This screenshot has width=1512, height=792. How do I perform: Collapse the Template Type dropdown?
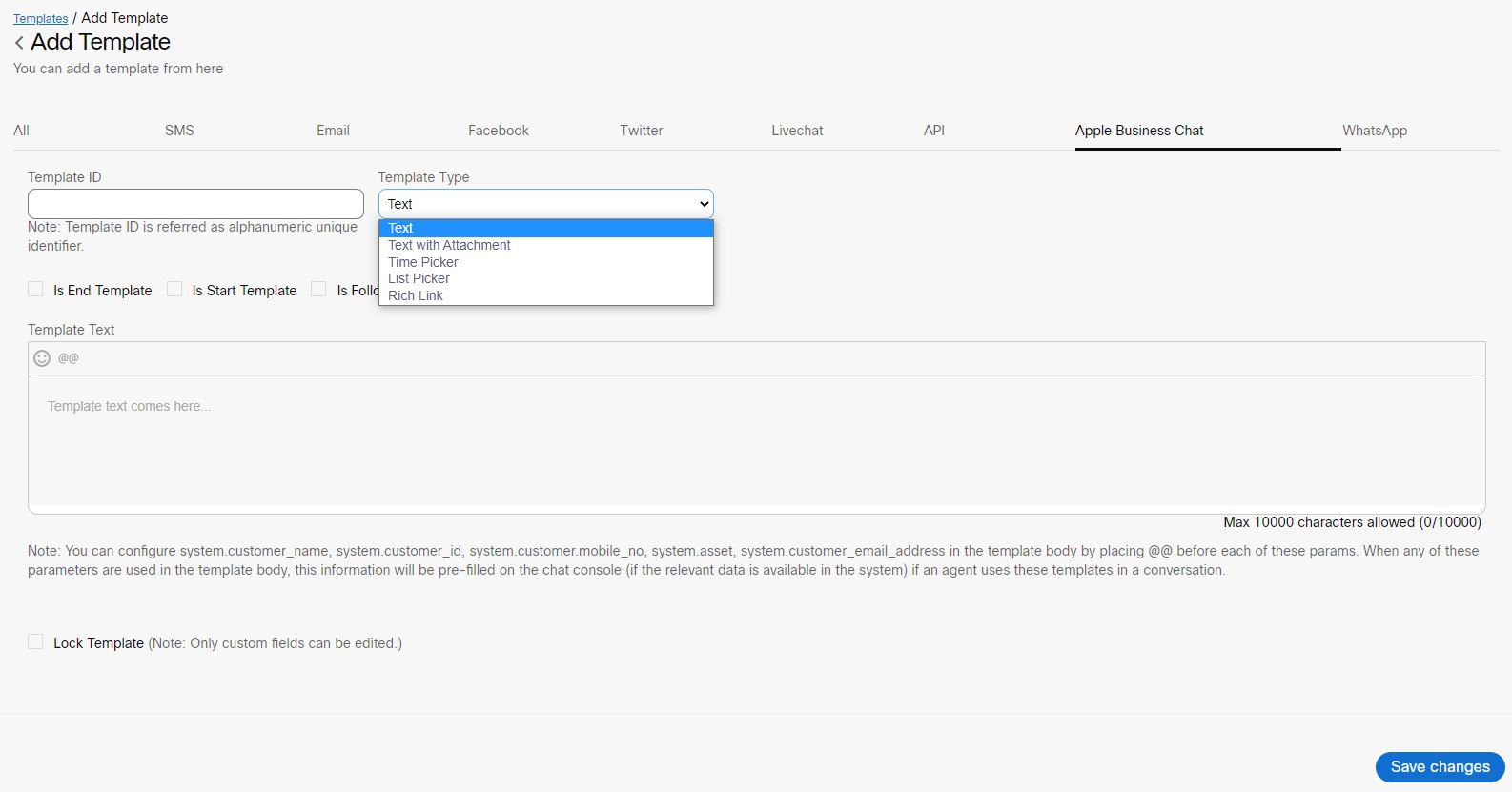tap(545, 204)
